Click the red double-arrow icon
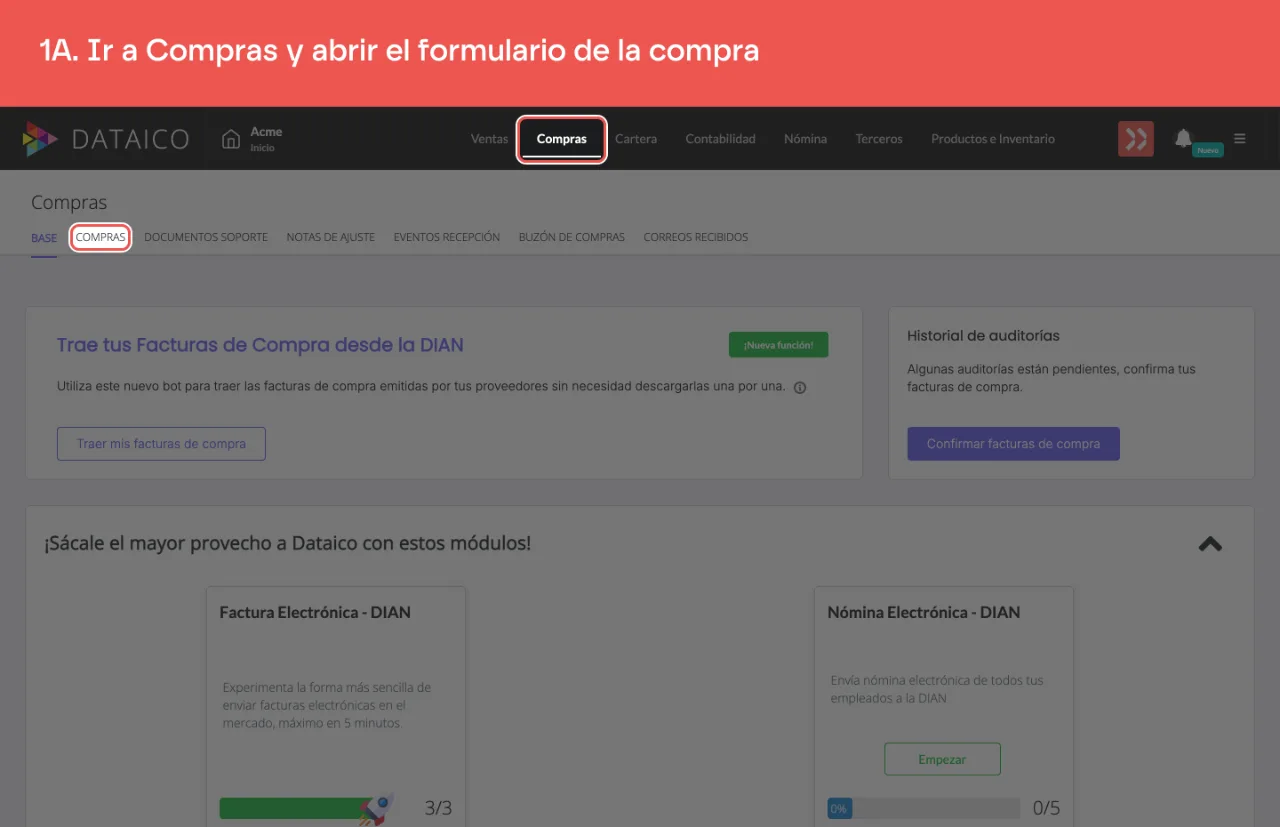 click(x=1135, y=139)
